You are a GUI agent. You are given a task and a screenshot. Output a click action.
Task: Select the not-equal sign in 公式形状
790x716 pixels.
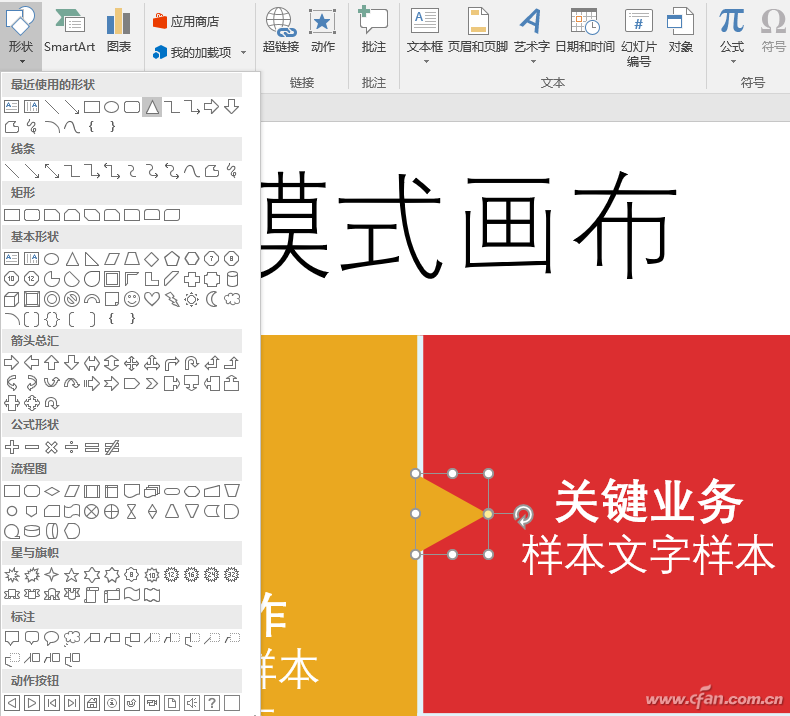pyautogui.click(x=112, y=447)
